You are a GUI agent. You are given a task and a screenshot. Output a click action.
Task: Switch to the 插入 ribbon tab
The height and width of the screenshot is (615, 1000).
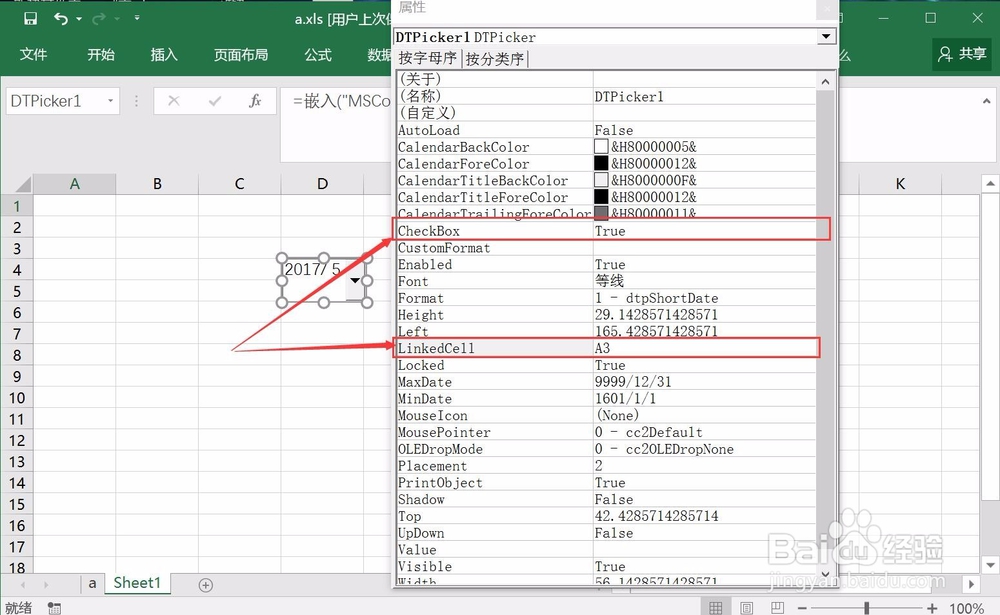(164, 55)
